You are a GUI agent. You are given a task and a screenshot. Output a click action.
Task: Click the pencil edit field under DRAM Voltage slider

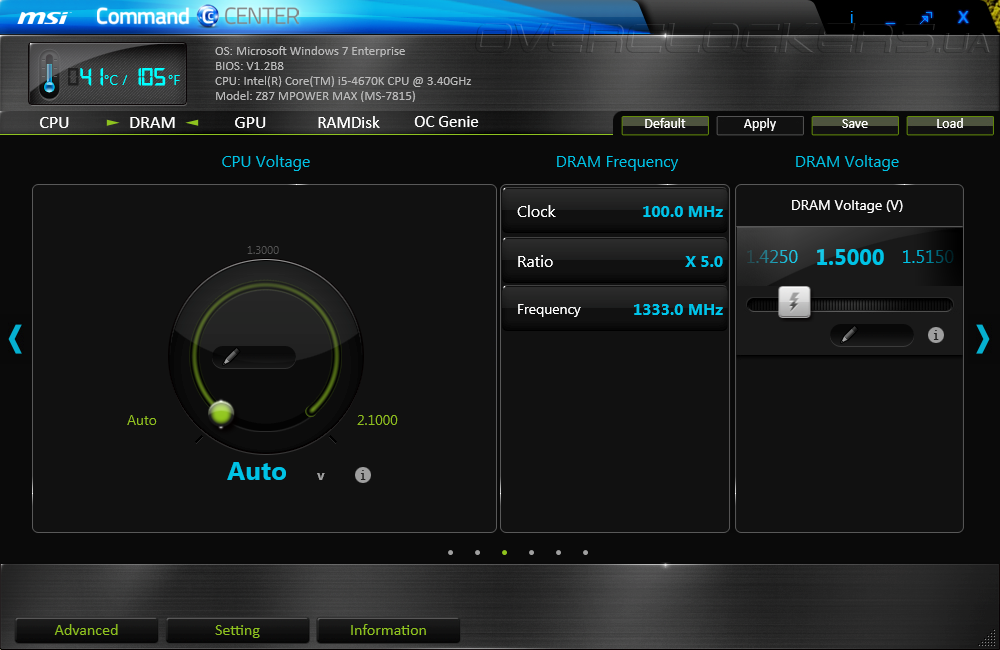click(872, 334)
